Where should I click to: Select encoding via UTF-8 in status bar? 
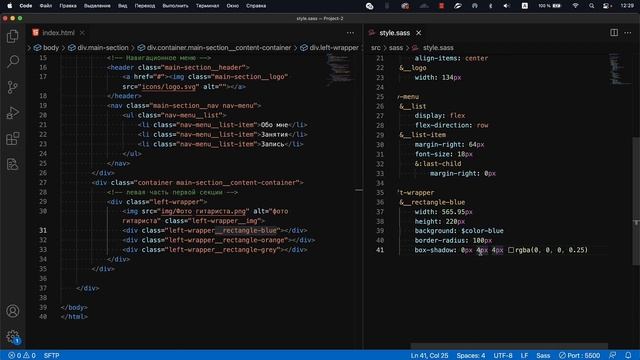coord(503,356)
